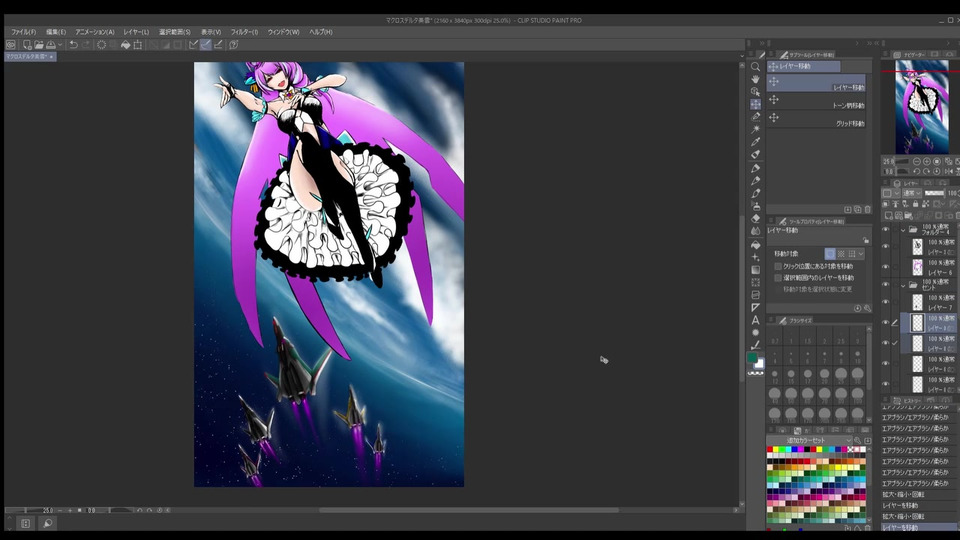
Task: Select the トーン柄移動 sub tool
Action: pos(816,100)
